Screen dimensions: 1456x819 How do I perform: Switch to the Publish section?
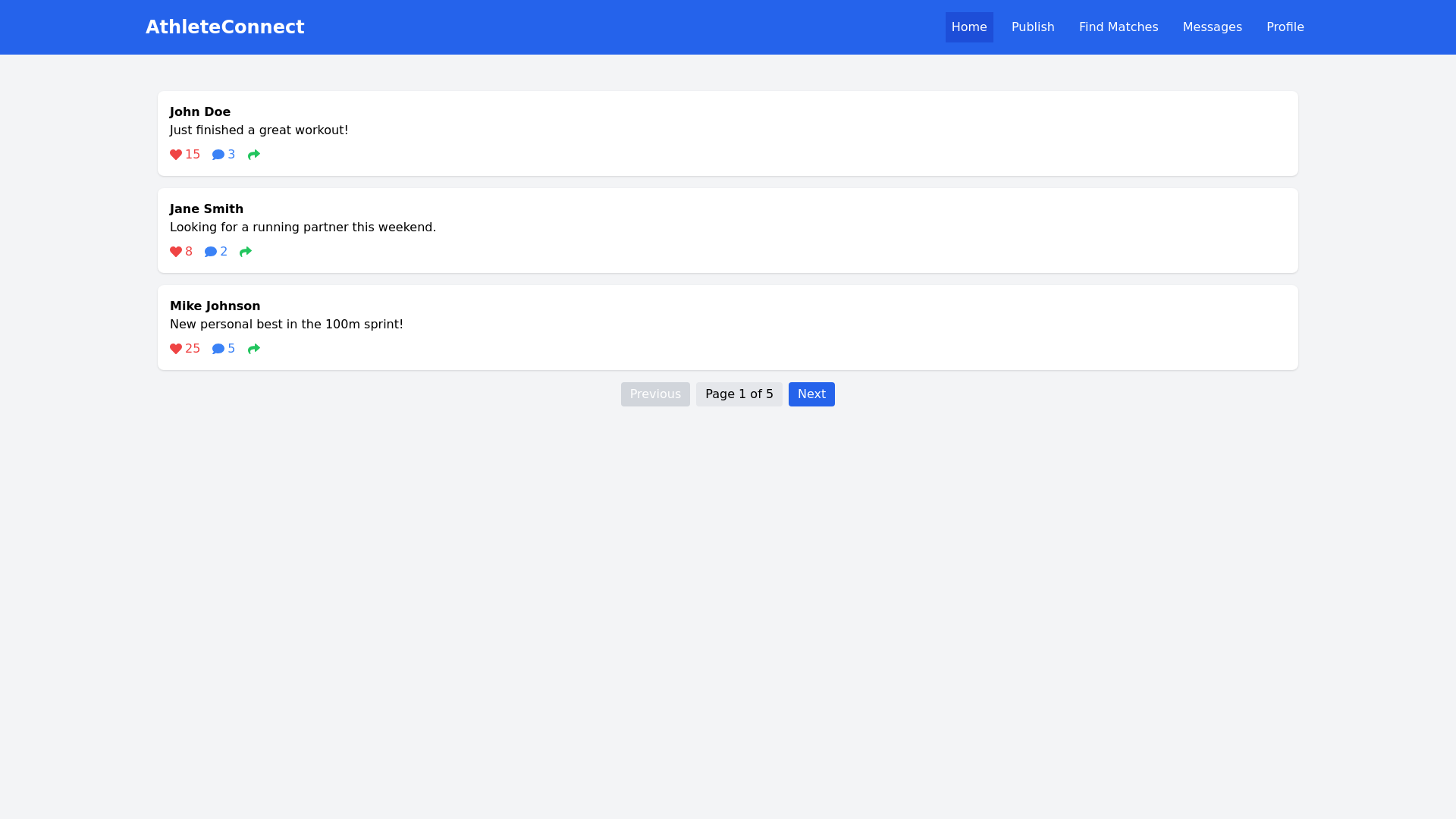(x=1032, y=27)
